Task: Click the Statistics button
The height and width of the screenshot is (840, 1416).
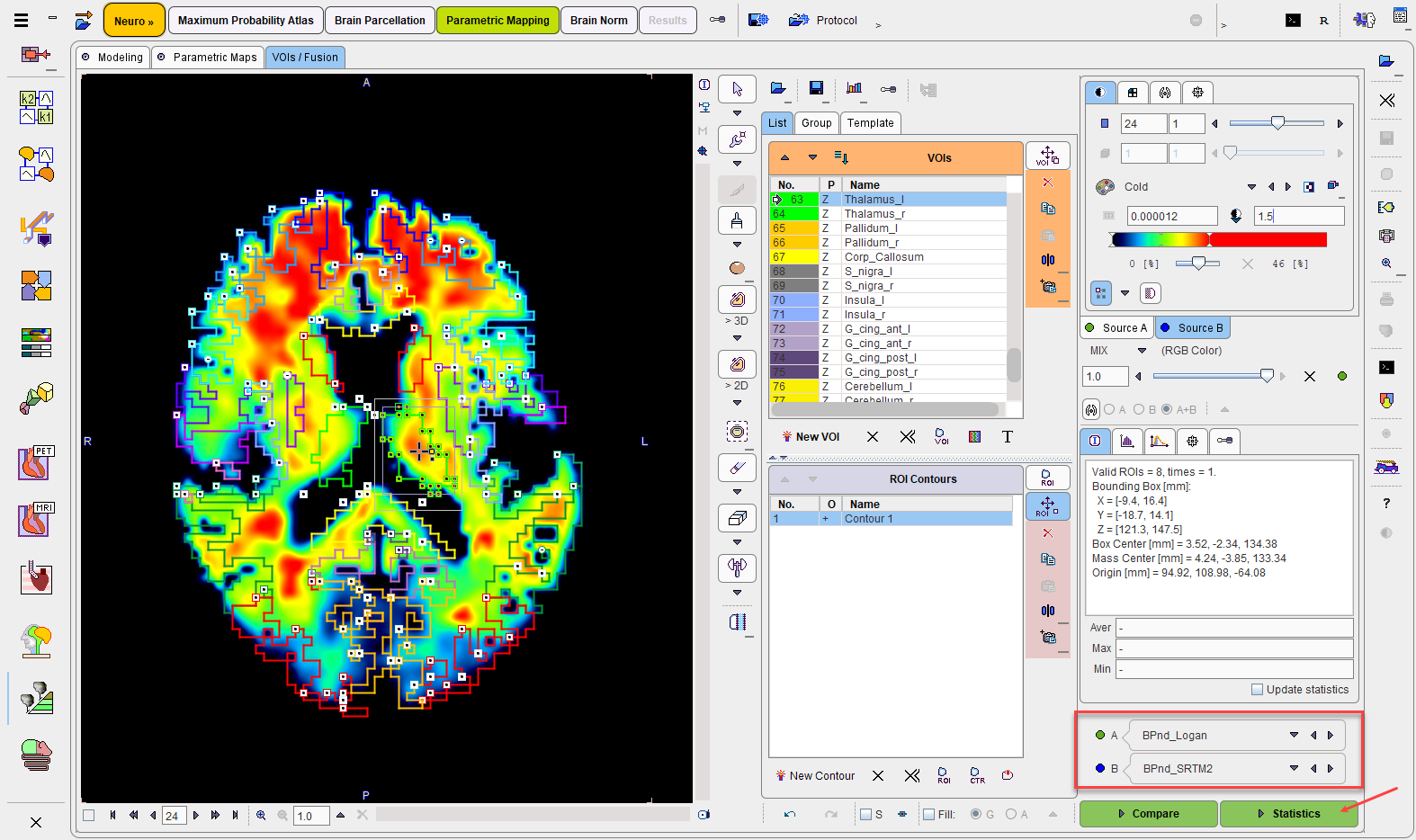Action: point(1289,814)
